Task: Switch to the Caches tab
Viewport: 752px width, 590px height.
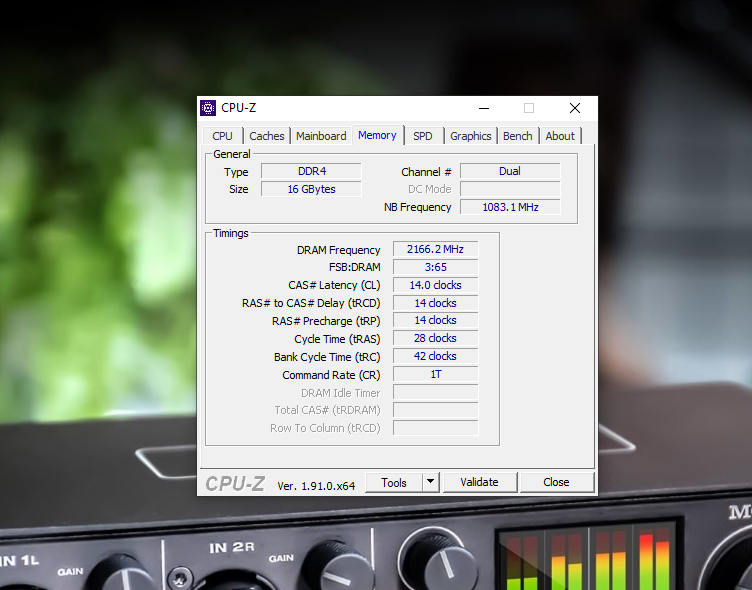Action: pyautogui.click(x=267, y=136)
